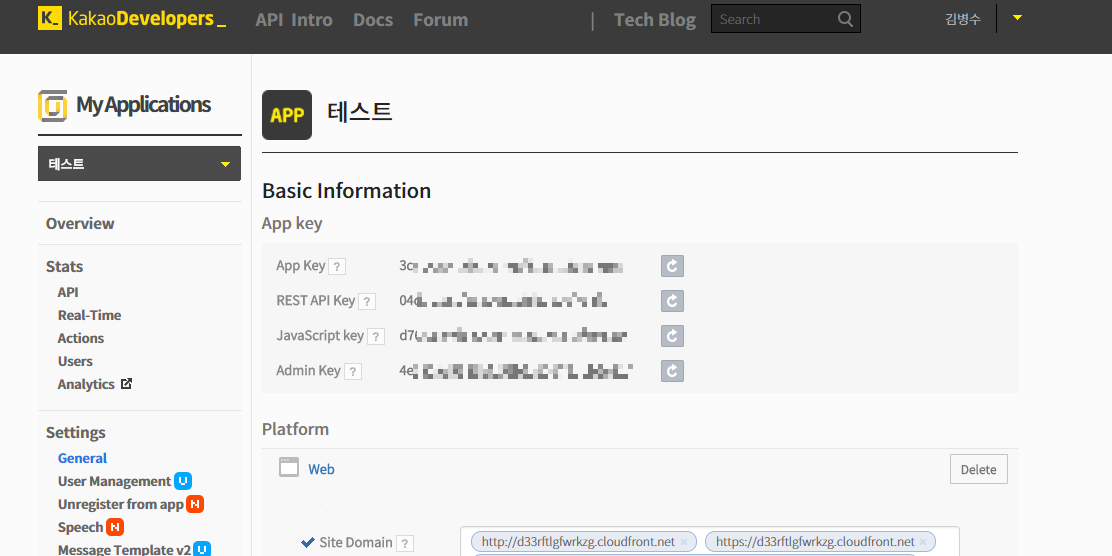Click the user name 김병수 in the header

tap(963, 19)
